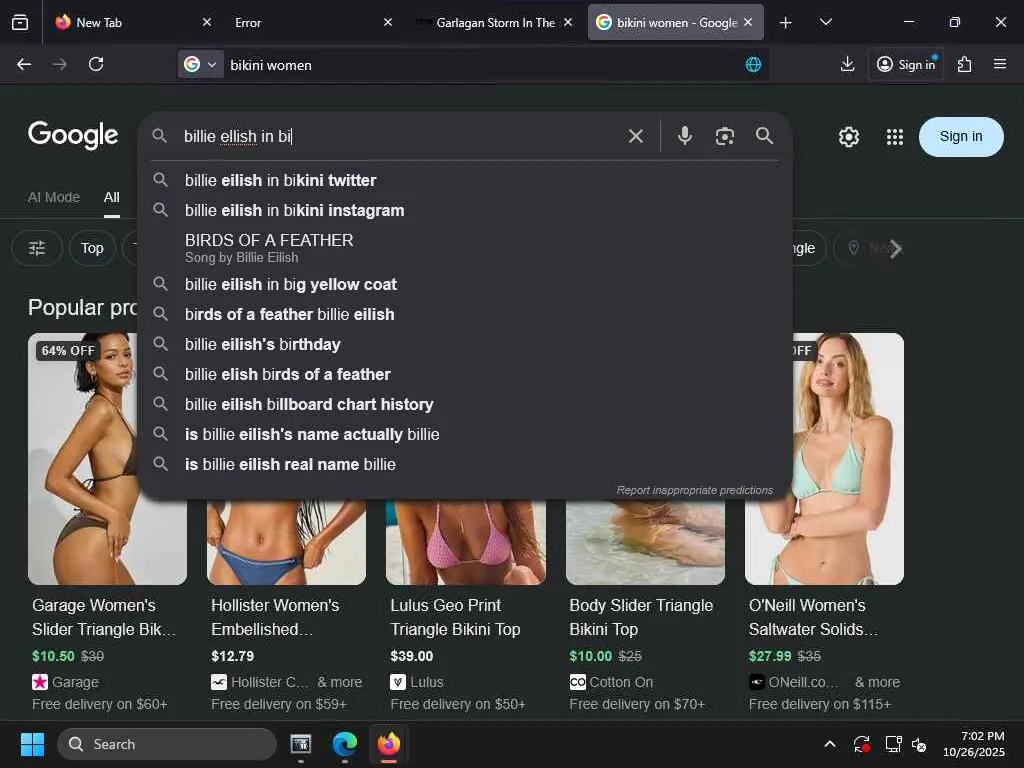Close the New Tab tab
The width and height of the screenshot is (1024, 768).
tap(207, 22)
